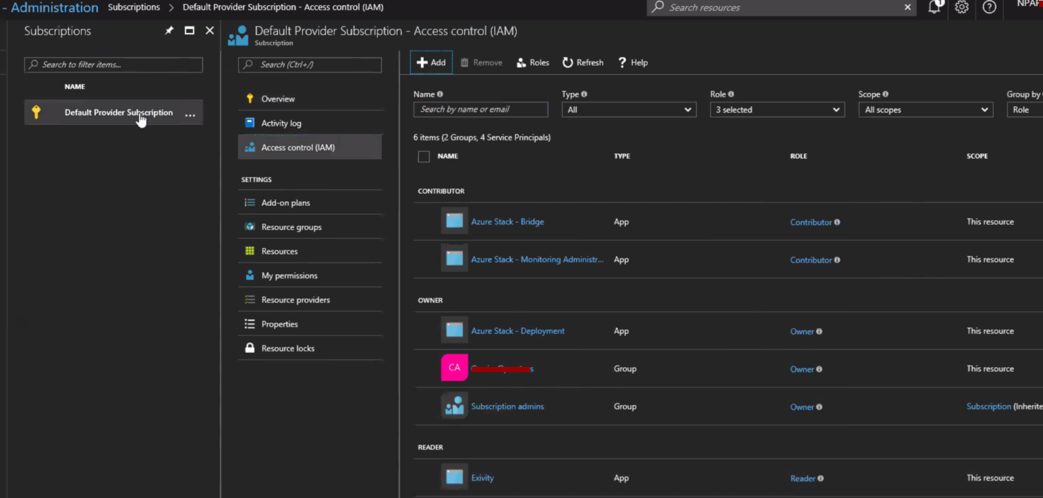Open the Group by dropdown showing Role

coord(1025,110)
